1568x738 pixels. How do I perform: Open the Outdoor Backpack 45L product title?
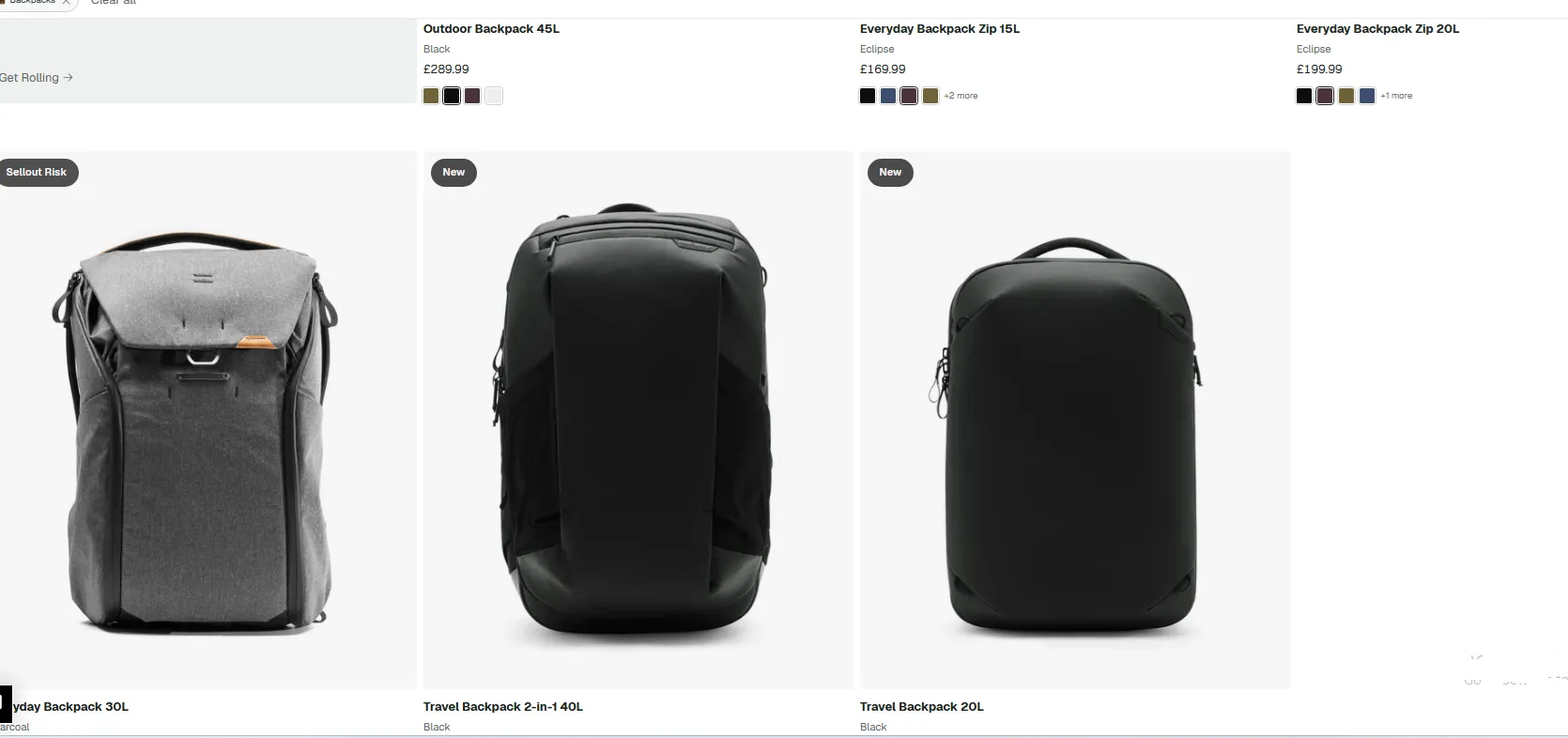[491, 29]
